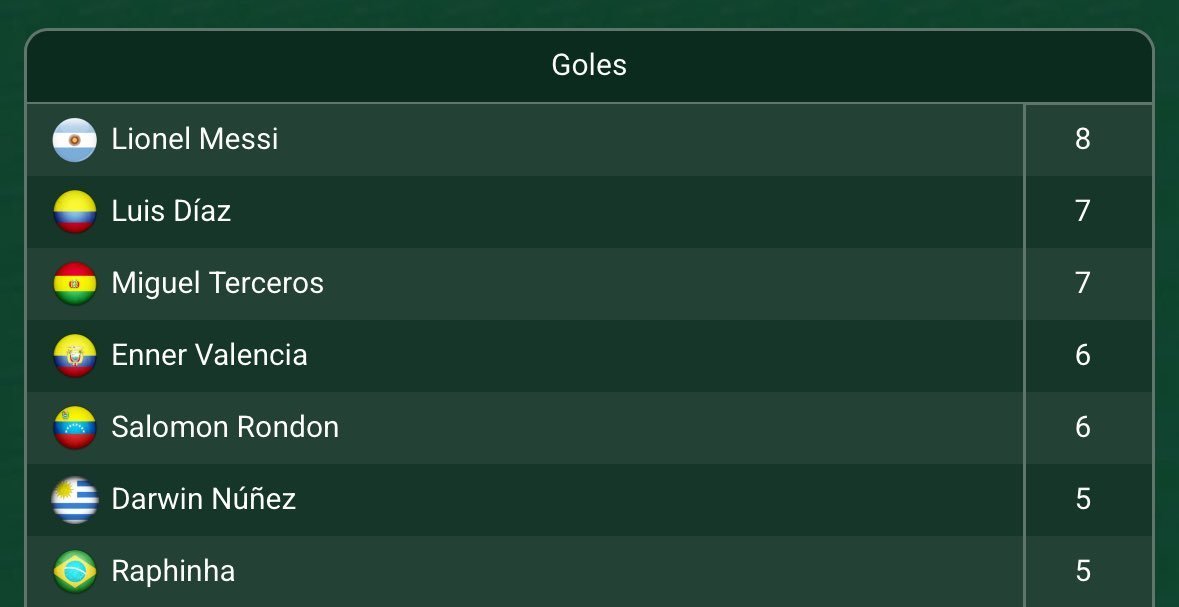The image size is (1179, 607).
Task: Click Raphinha player name
Action: tap(173, 571)
